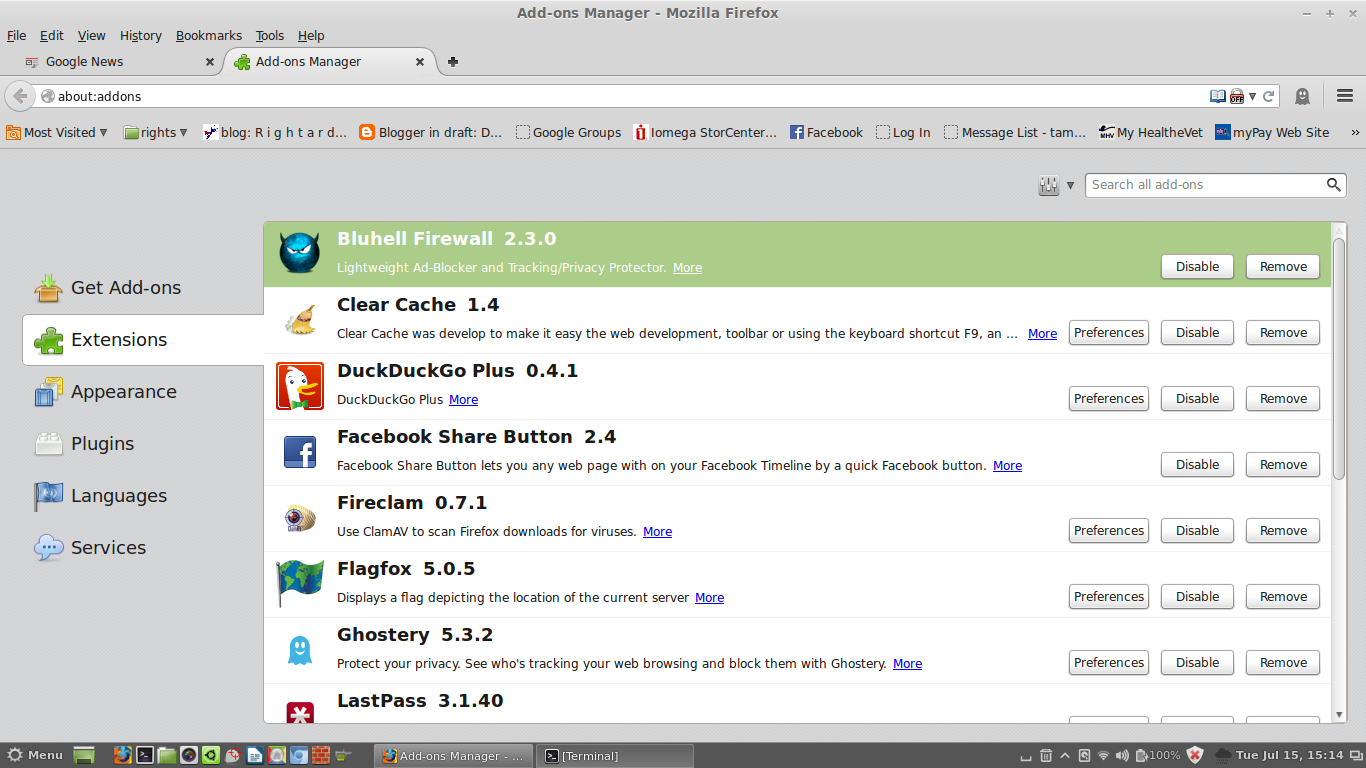The height and width of the screenshot is (768, 1366).
Task: Open the file manager folder launcher in taskbar
Action: 166,755
